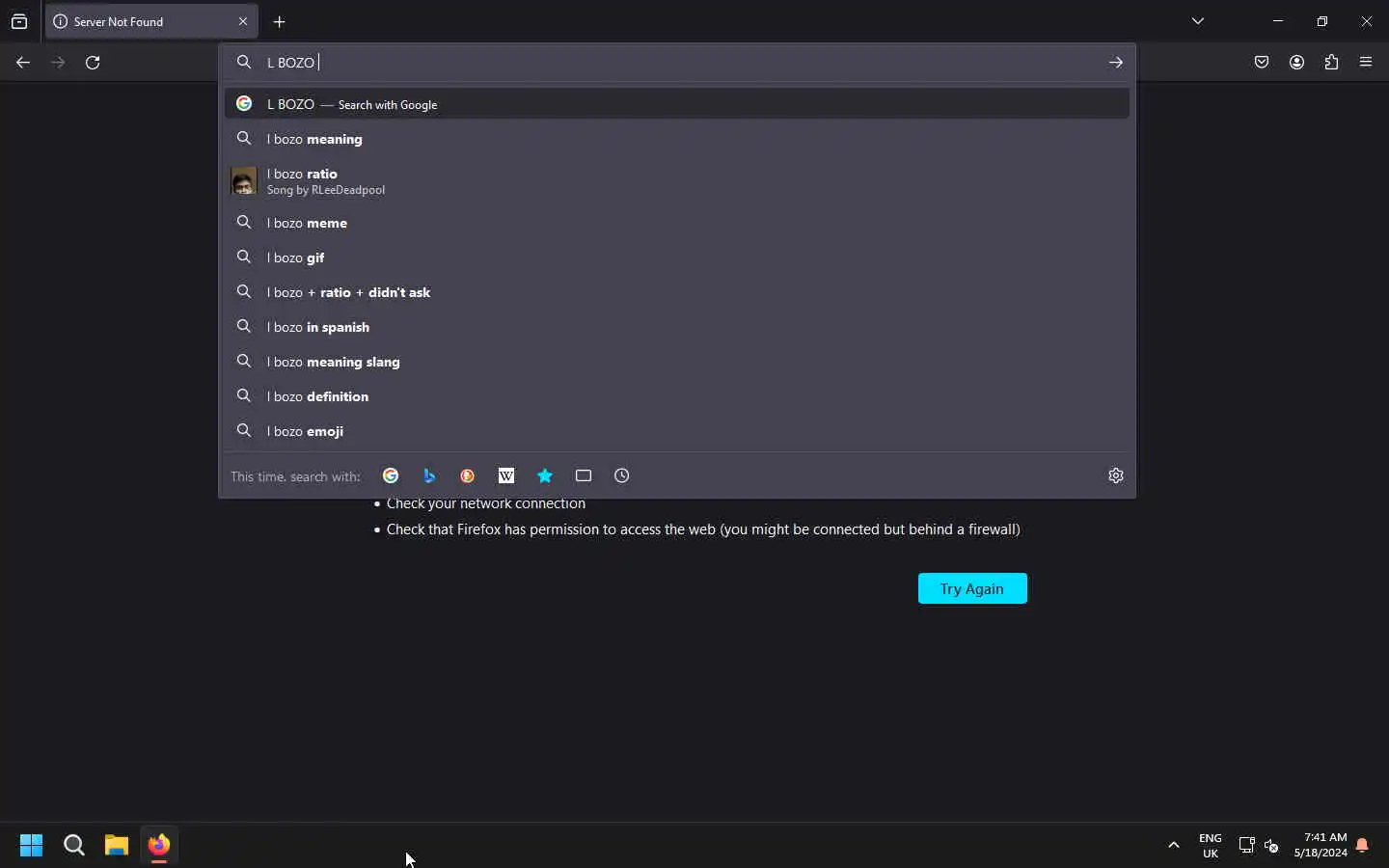The height and width of the screenshot is (868, 1389).
Task: Open clock showing 7:41 AM
Action: (x=1321, y=846)
